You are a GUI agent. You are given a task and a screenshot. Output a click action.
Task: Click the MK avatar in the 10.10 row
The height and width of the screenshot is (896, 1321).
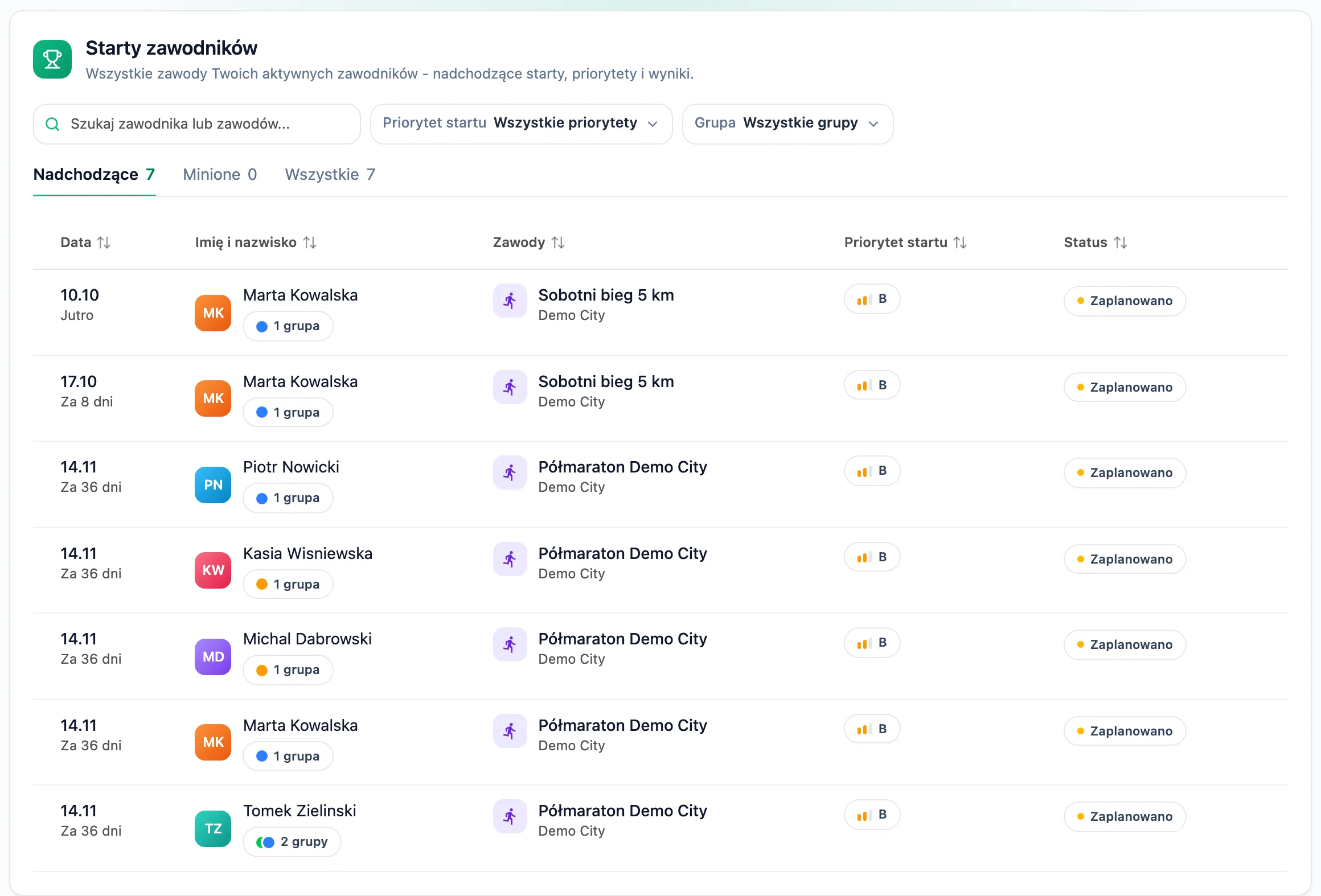(x=213, y=313)
